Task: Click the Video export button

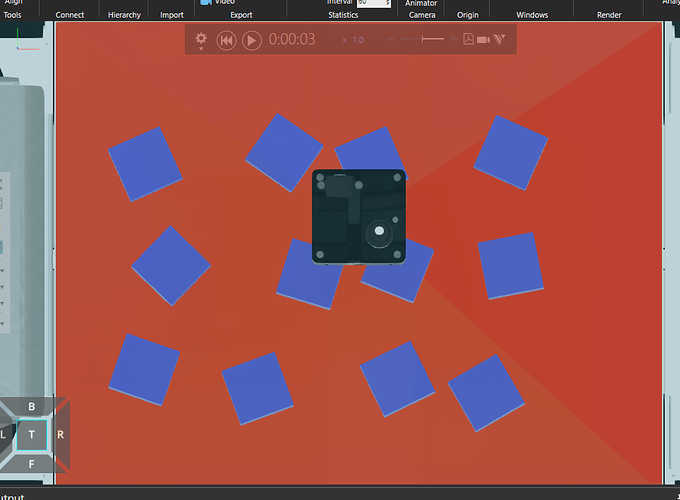Action: click(x=219, y=2)
